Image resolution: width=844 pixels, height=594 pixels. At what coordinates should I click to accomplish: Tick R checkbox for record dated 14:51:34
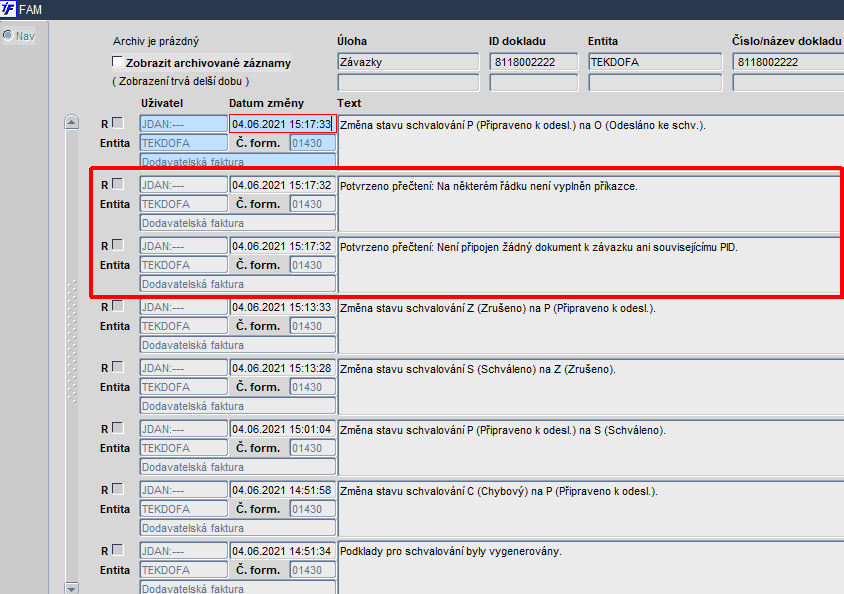click(118, 550)
